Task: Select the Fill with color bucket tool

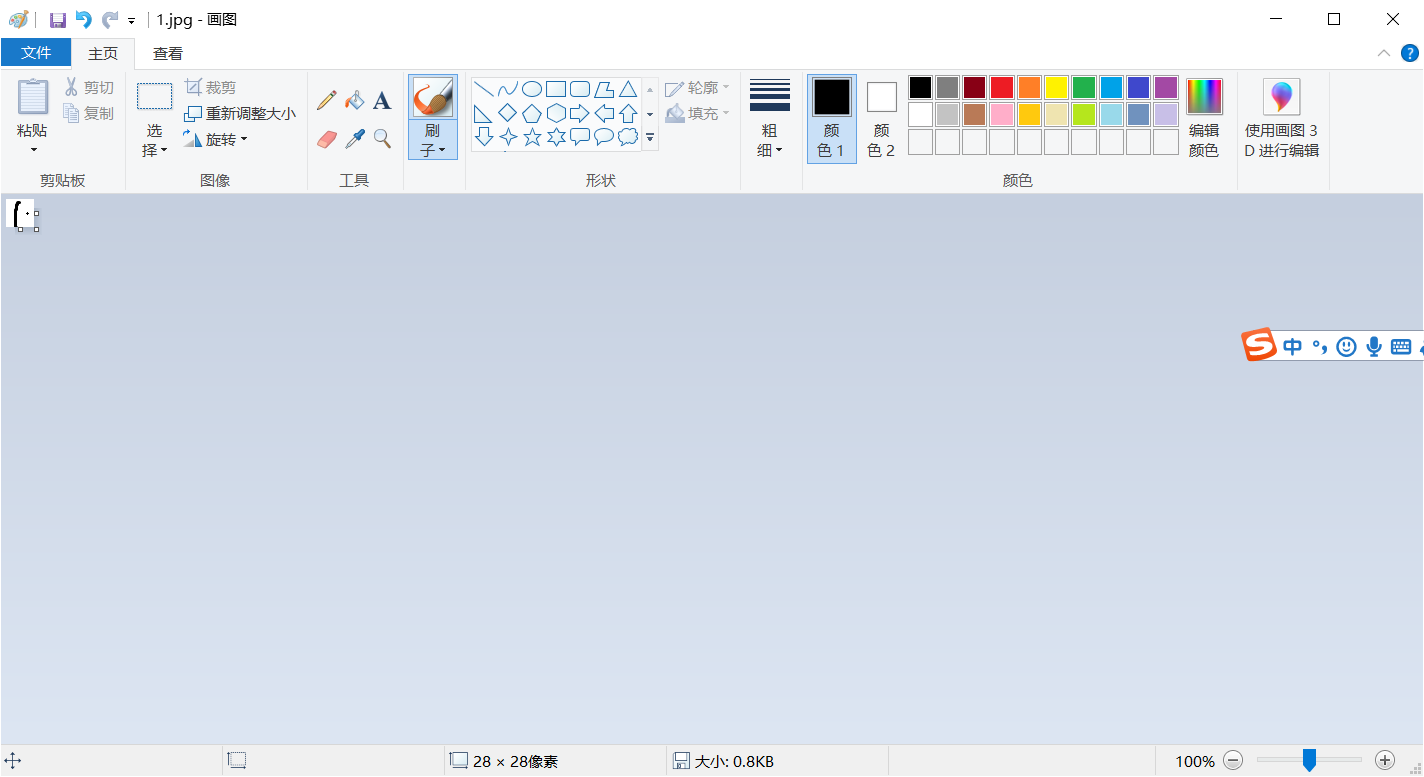Action: click(354, 100)
